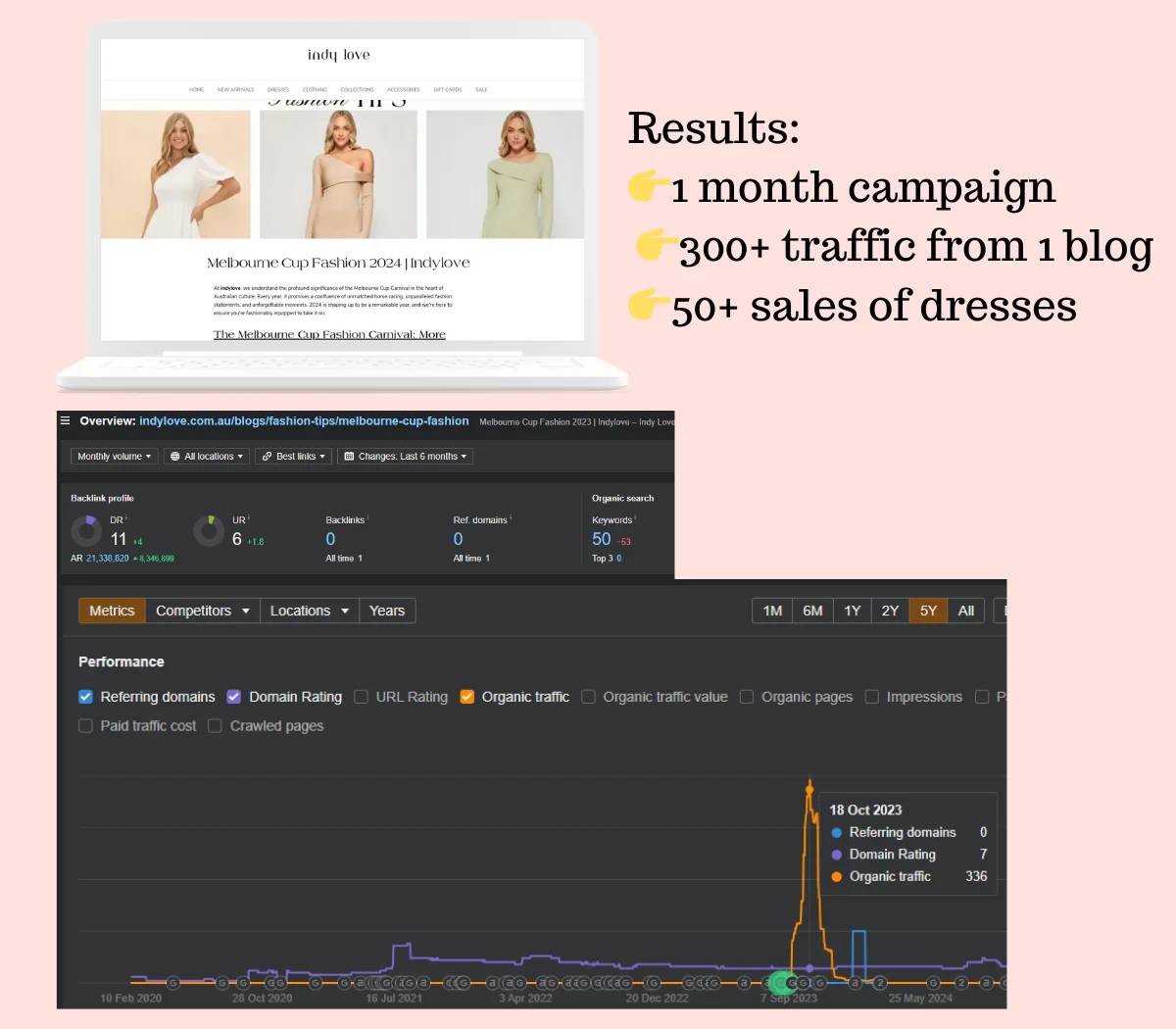Open the COLLECTIONS menu on the website
Image resolution: width=1176 pixels, height=1029 pixels.
click(357, 90)
